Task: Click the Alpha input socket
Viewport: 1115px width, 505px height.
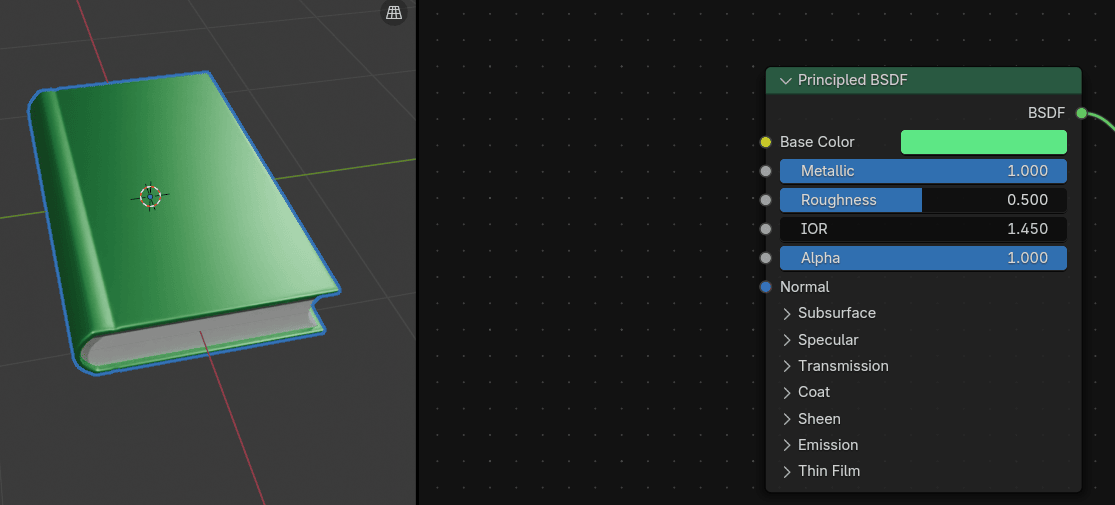Action: tap(766, 258)
